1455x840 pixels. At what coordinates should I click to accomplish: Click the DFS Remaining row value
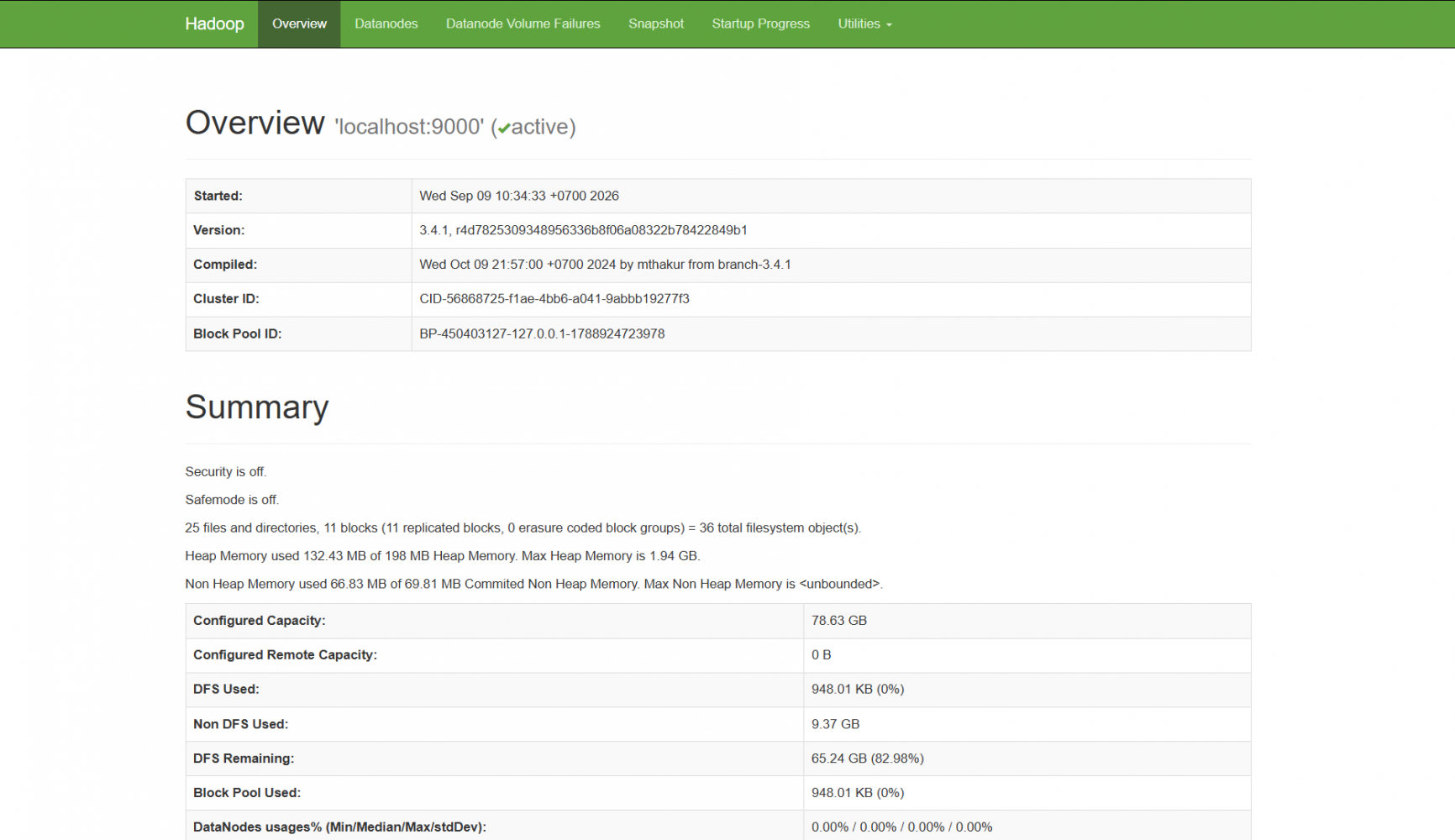pyautogui.click(x=868, y=758)
